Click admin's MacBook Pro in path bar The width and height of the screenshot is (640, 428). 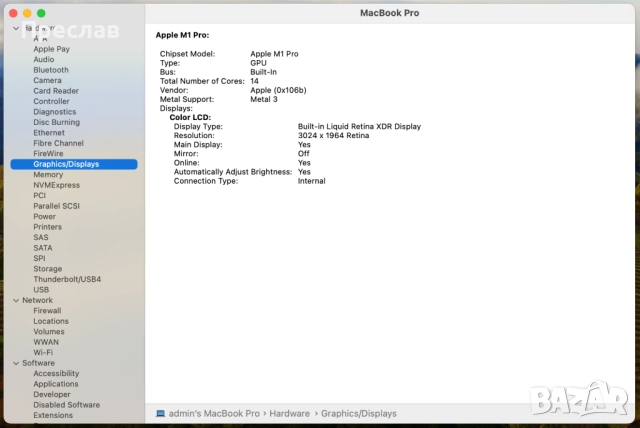(x=214, y=414)
